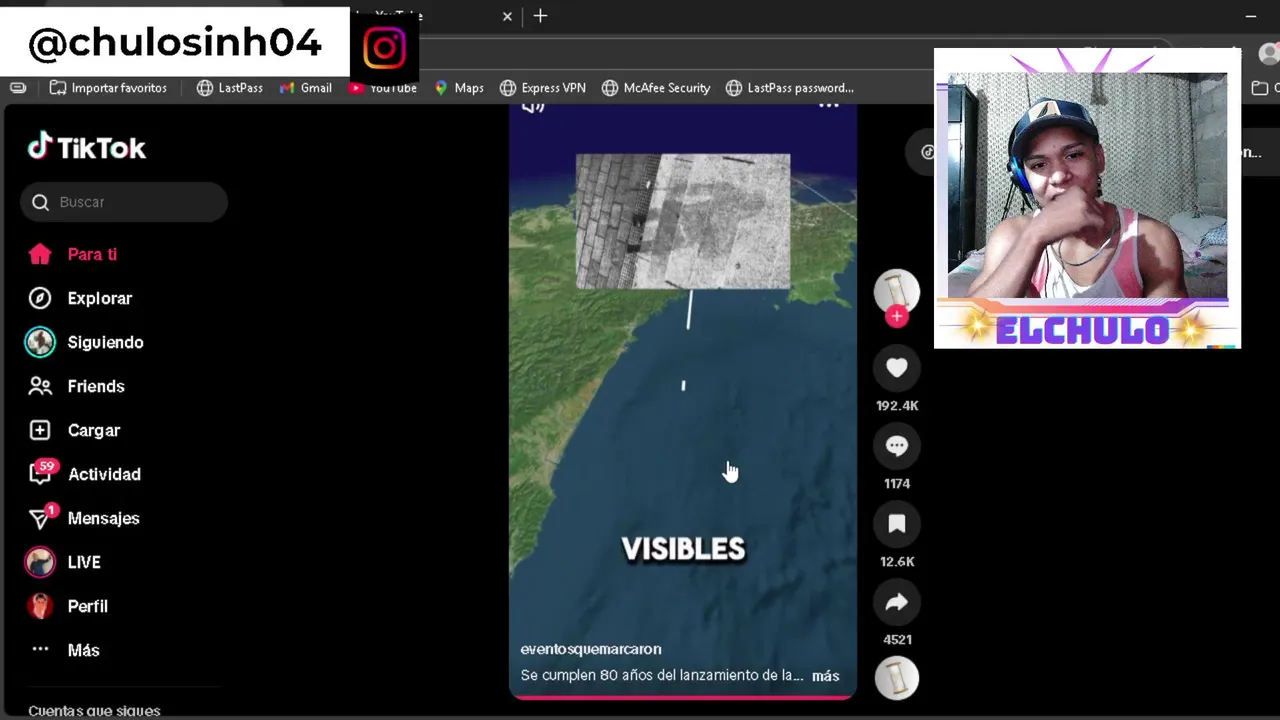Share the video using arrow icon
This screenshot has width=1280, height=720.
(897, 602)
